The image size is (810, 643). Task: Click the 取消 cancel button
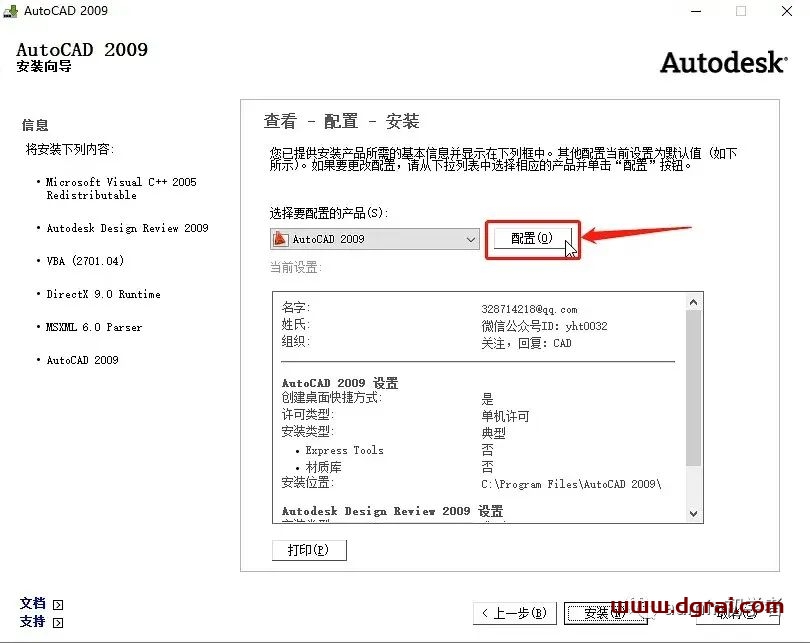(738, 613)
